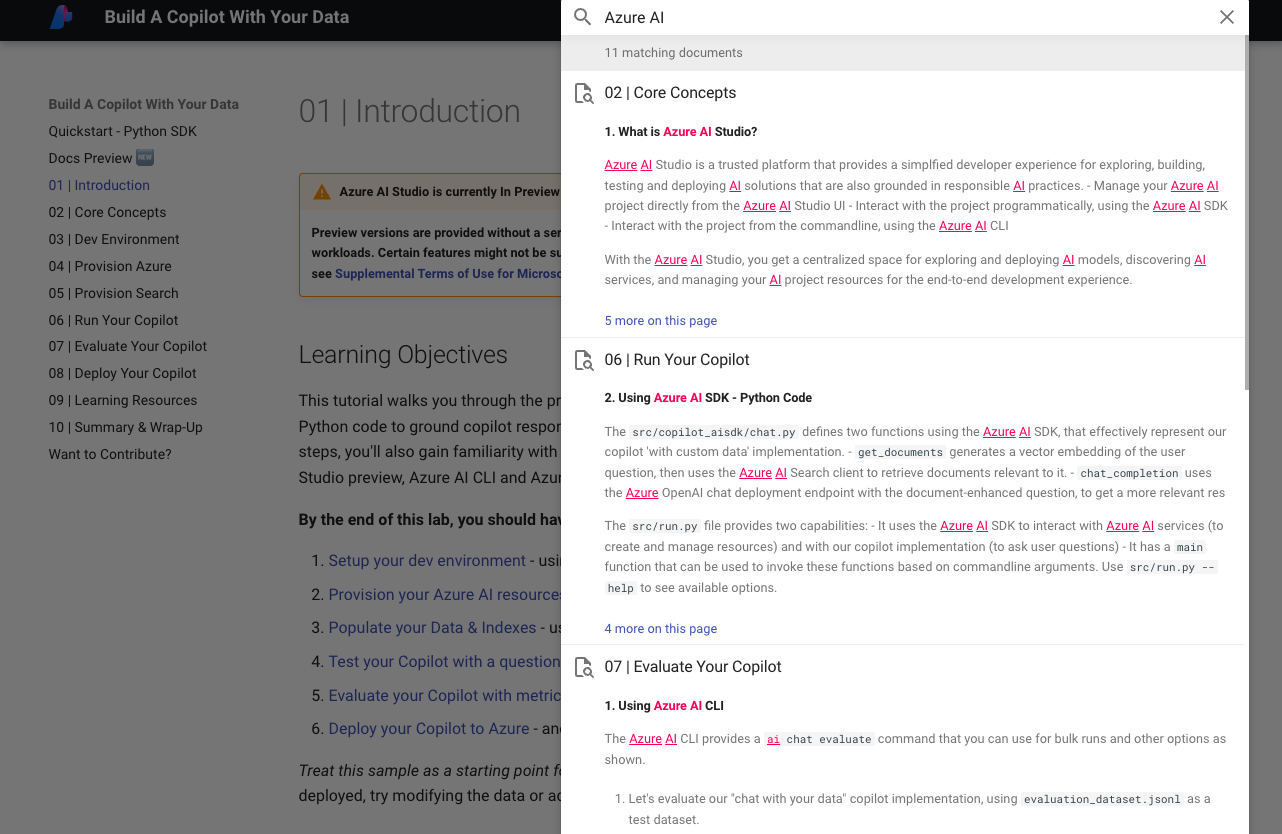
Task: Select 10 | Summary & Wrap-Up in the sidebar
Action: point(126,427)
